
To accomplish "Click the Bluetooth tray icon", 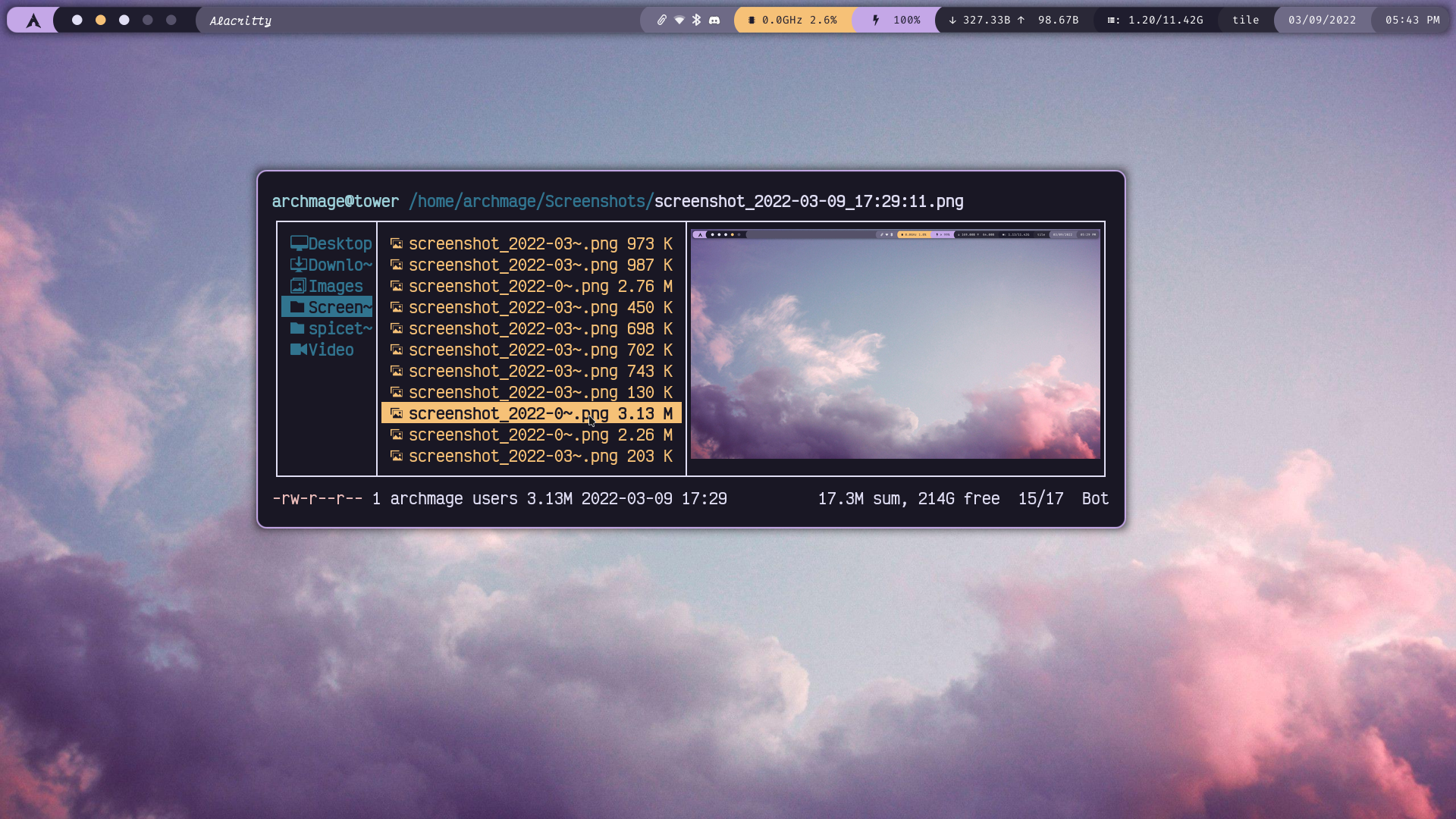I will 696,20.
